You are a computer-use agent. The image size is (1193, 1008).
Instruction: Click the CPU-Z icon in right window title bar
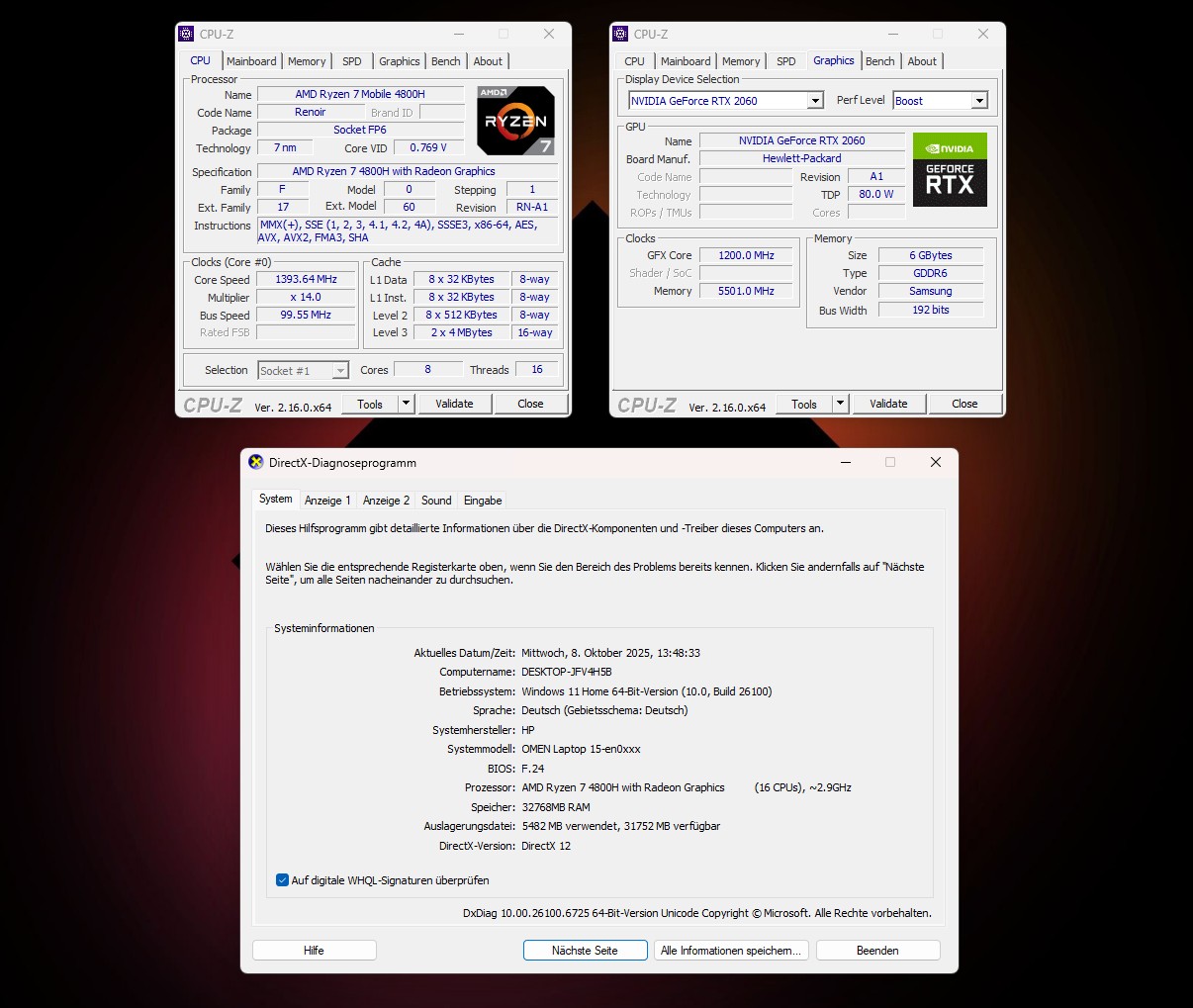click(620, 34)
